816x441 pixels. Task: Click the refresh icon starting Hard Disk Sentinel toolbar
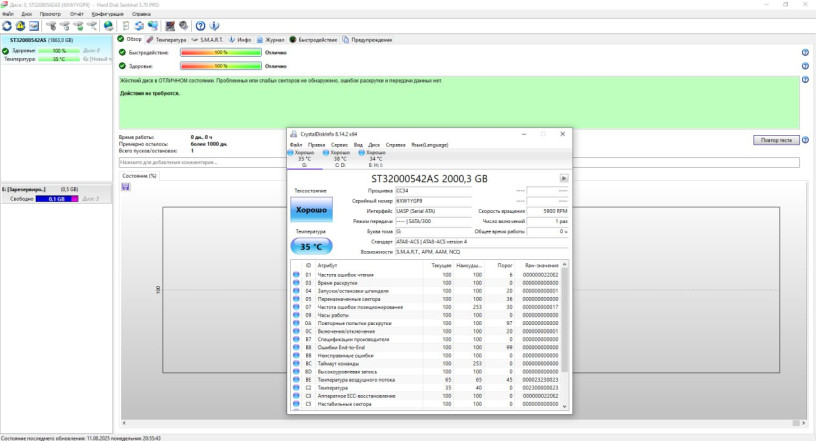tap(7, 26)
